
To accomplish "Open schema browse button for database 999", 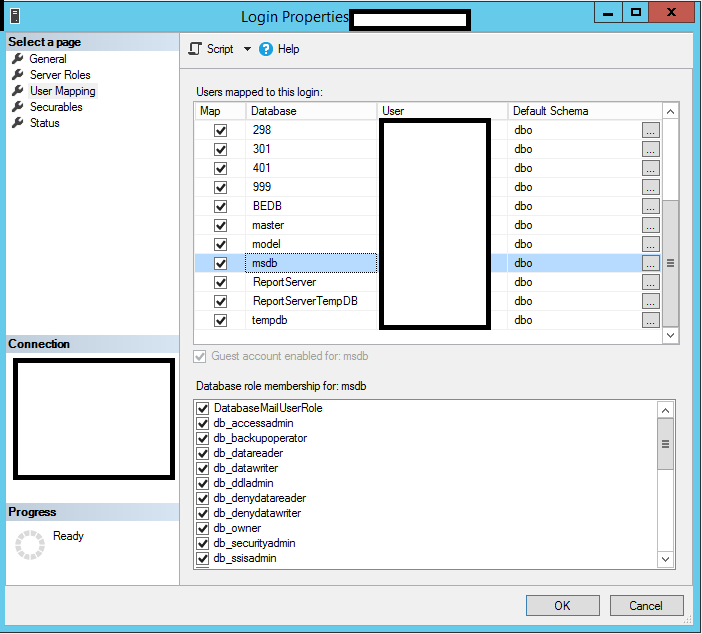I will coord(651,187).
